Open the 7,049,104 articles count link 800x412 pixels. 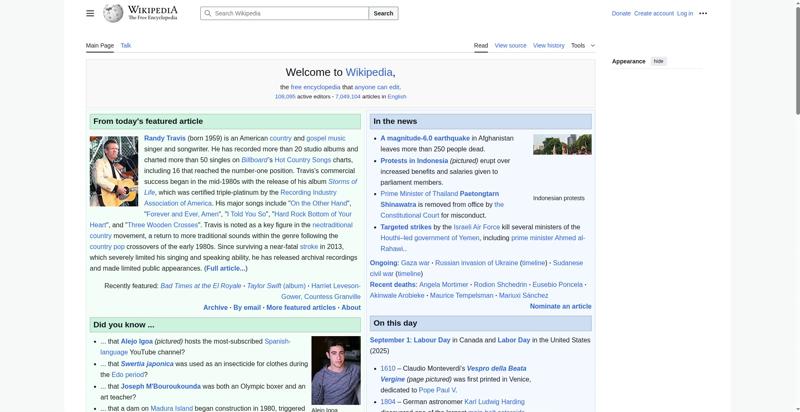pos(347,96)
